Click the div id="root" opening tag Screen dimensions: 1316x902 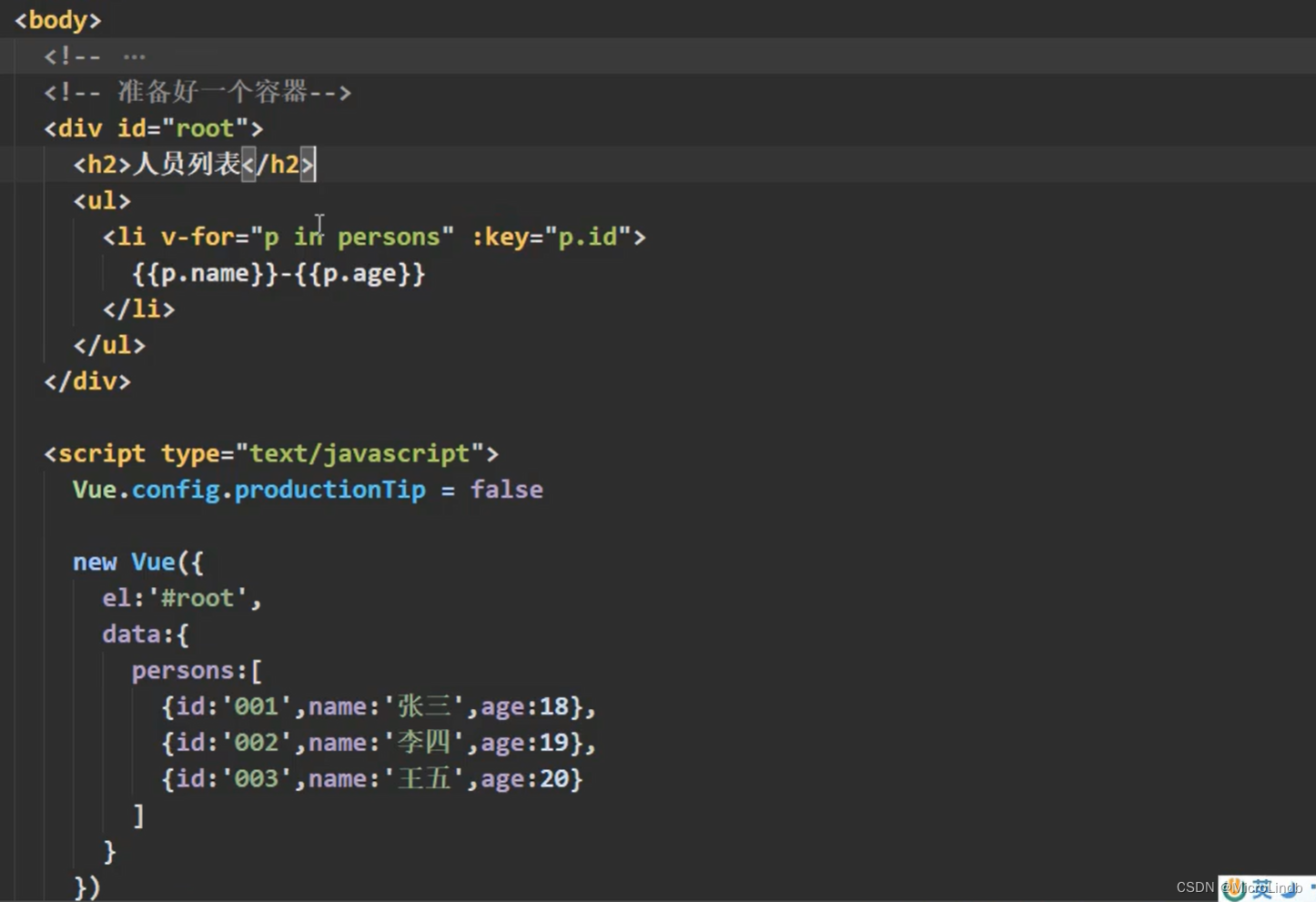coord(154,128)
